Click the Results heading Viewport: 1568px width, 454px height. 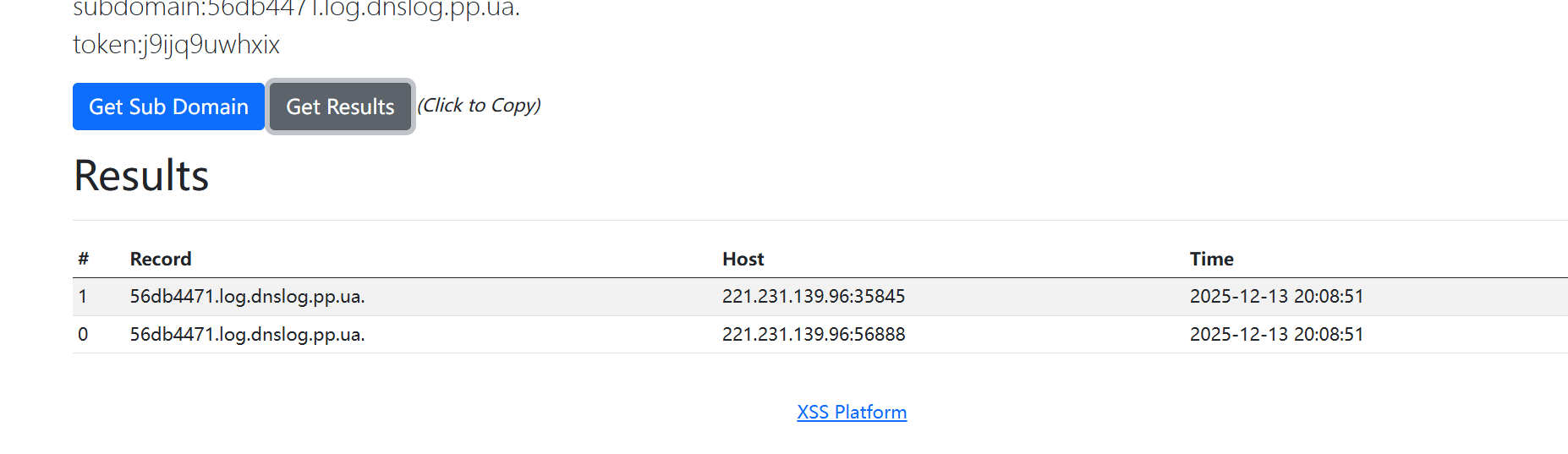(x=141, y=176)
